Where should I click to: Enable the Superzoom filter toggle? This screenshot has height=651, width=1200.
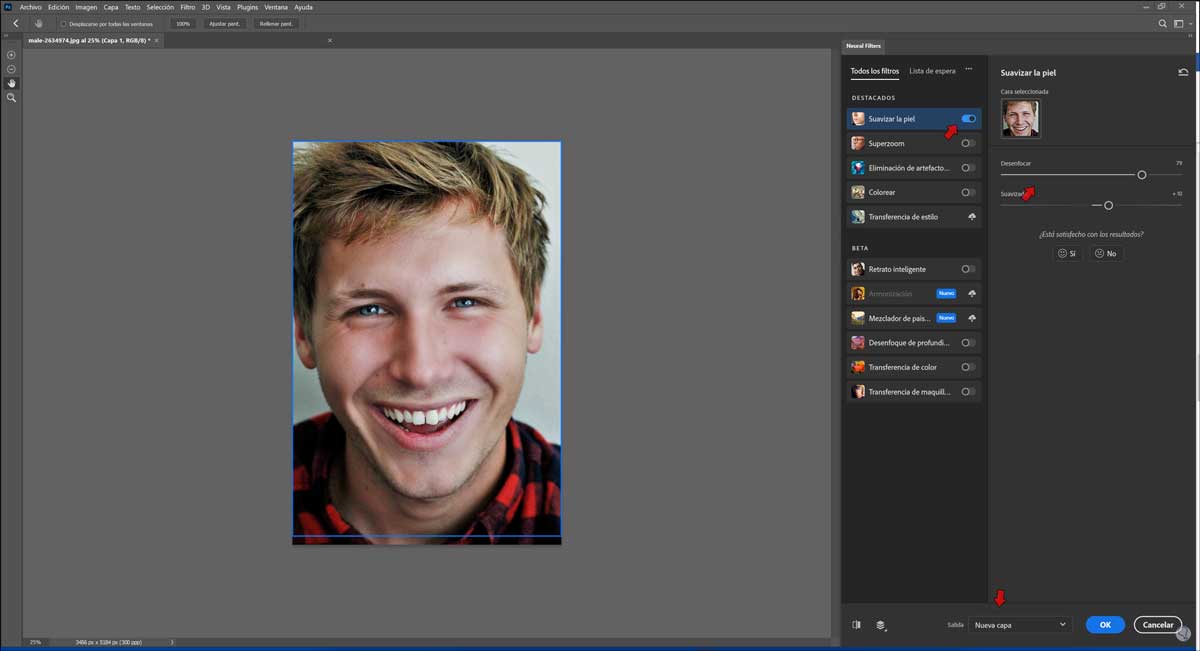[968, 143]
